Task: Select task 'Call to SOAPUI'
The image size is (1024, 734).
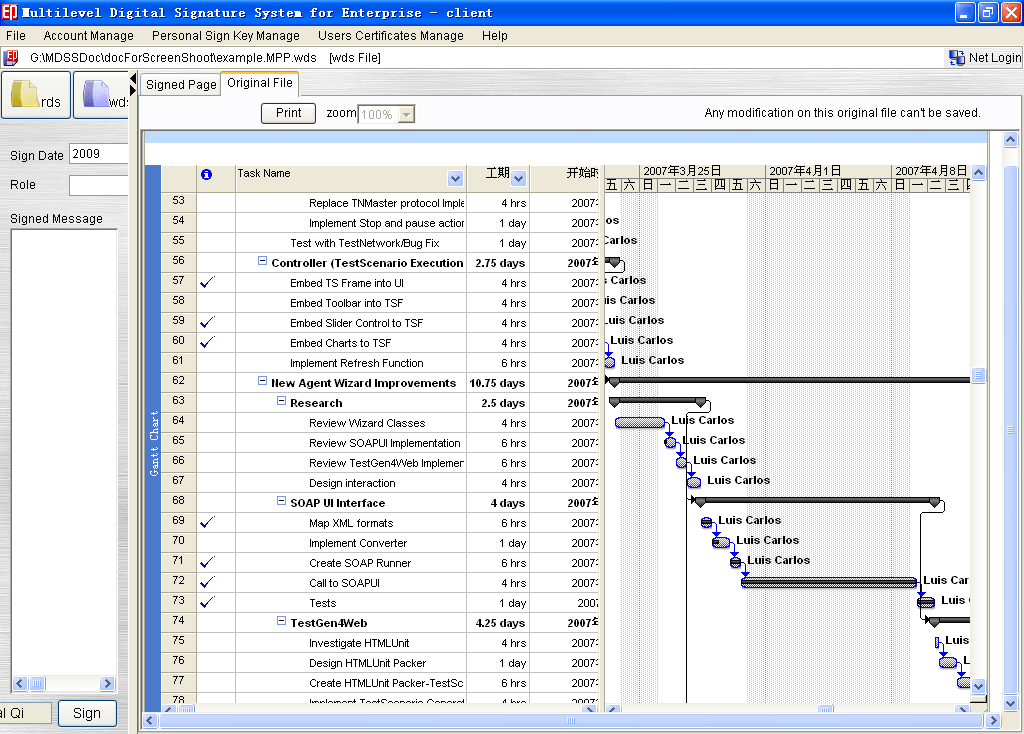Action: pyautogui.click(x=344, y=583)
